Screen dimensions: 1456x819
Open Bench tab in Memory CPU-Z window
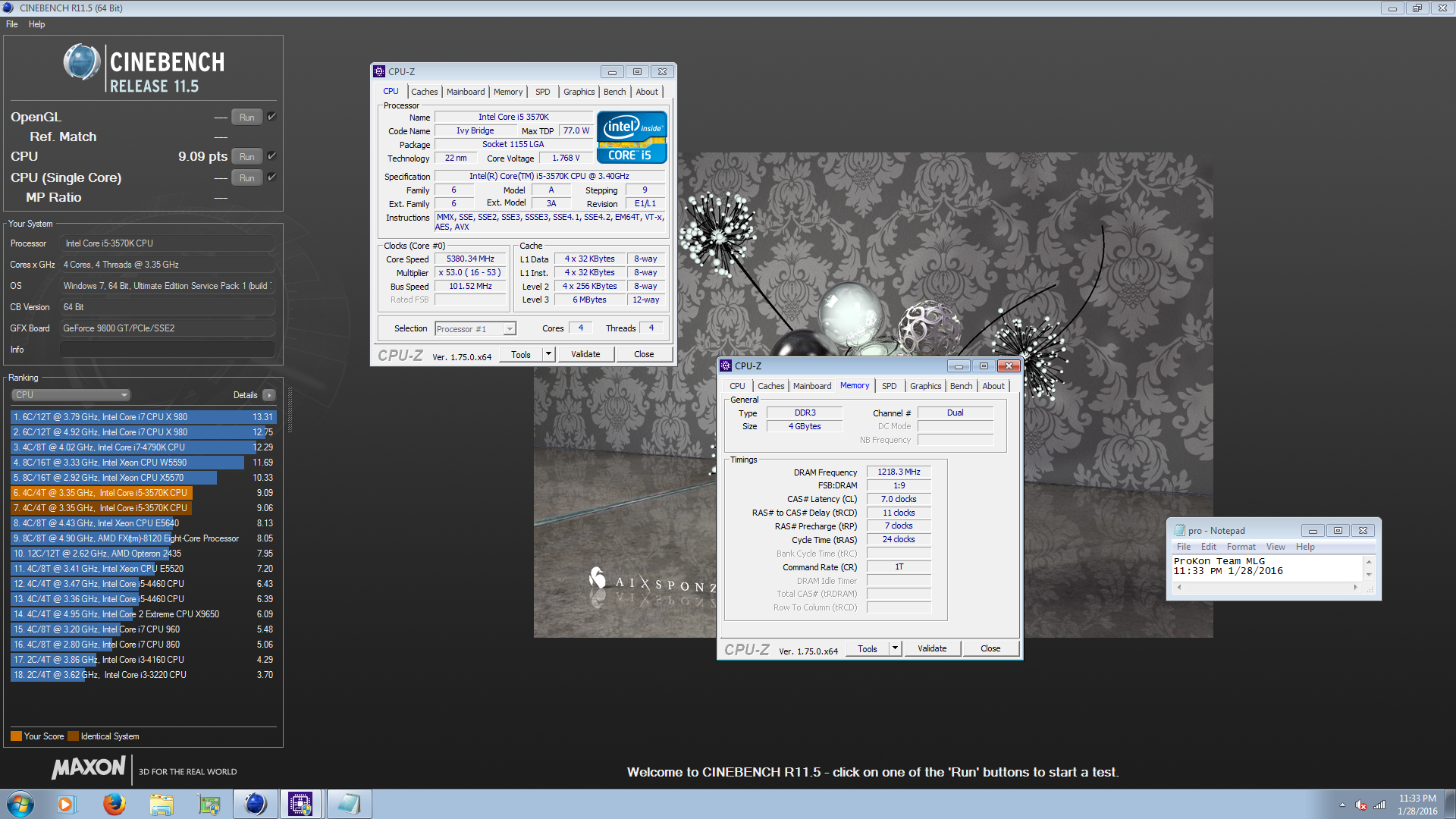pos(962,386)
